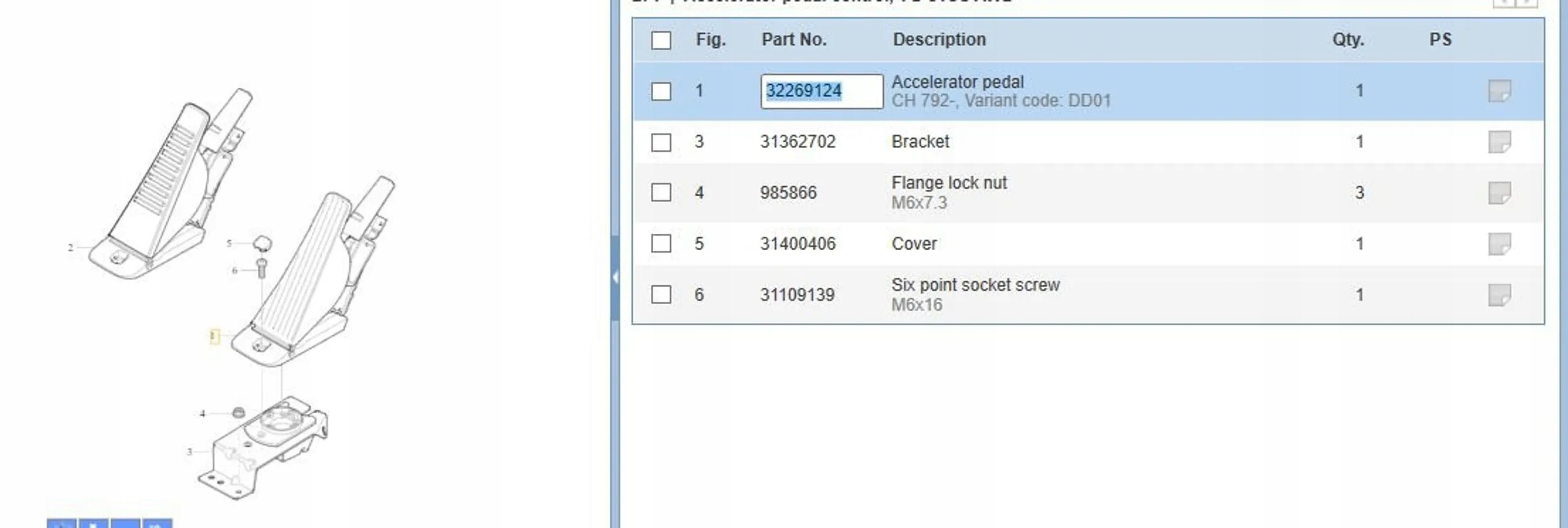Check the box for part 32269124
This screenshot has height=528, width=1568.
tap(661, 91)
